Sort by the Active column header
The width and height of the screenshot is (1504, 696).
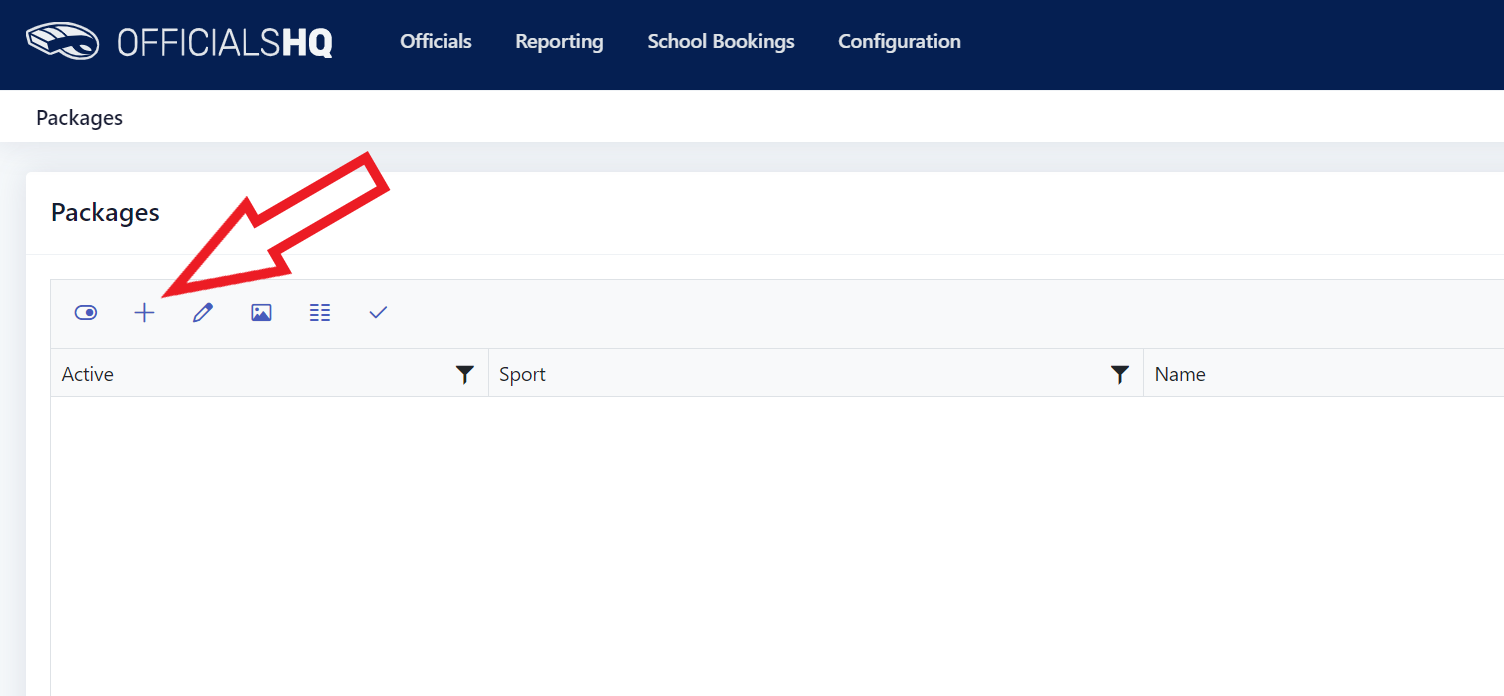(x=88, y=374)
